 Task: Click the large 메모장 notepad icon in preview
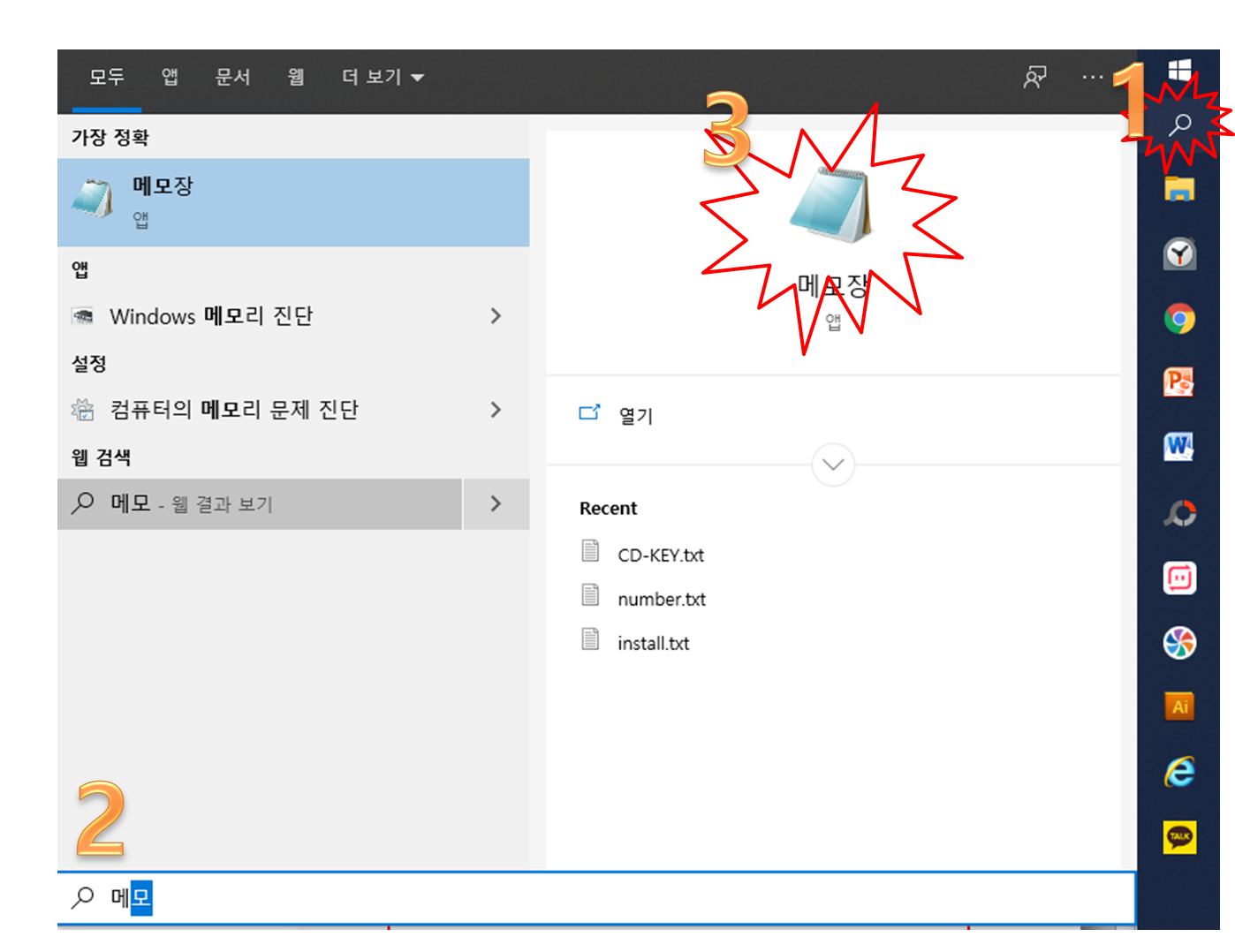(x=830, y=205)
